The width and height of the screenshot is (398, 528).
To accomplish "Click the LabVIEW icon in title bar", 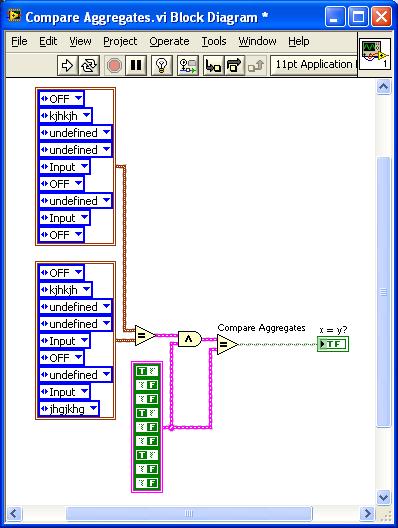I will coord(15,16).
